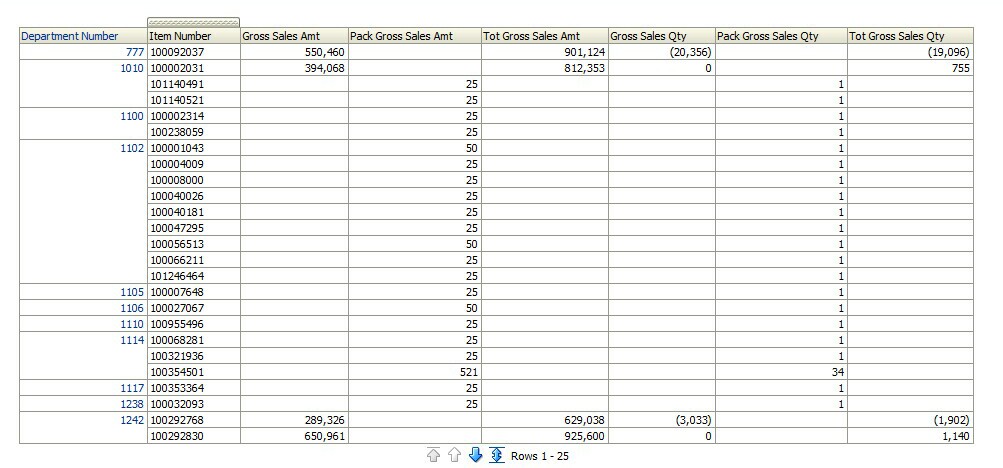Screen dimensions: 1003x468
Task: Click item number 101140521
Action: click(177, 100)
